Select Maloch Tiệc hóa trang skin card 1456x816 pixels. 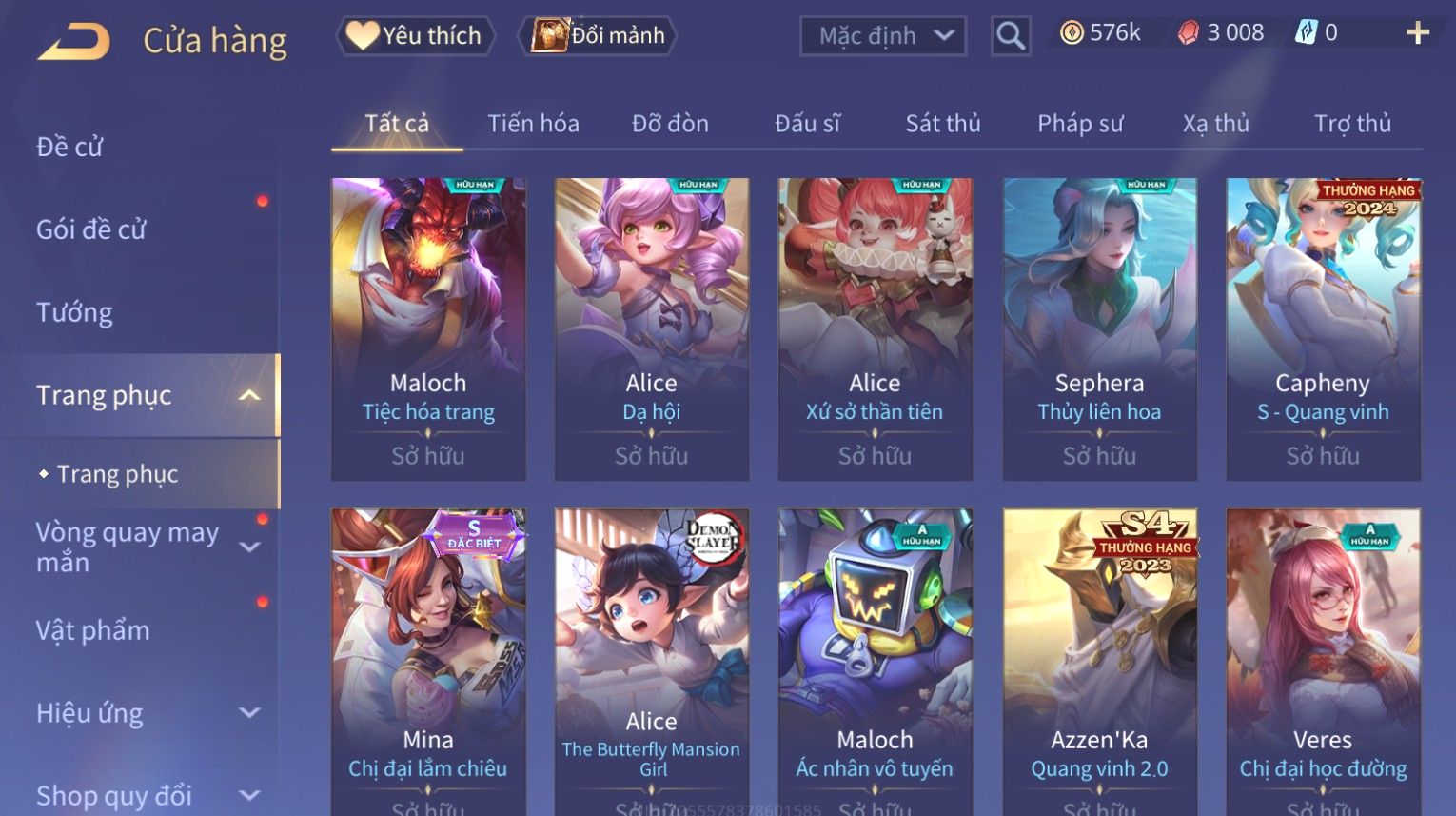click(428, 328)
